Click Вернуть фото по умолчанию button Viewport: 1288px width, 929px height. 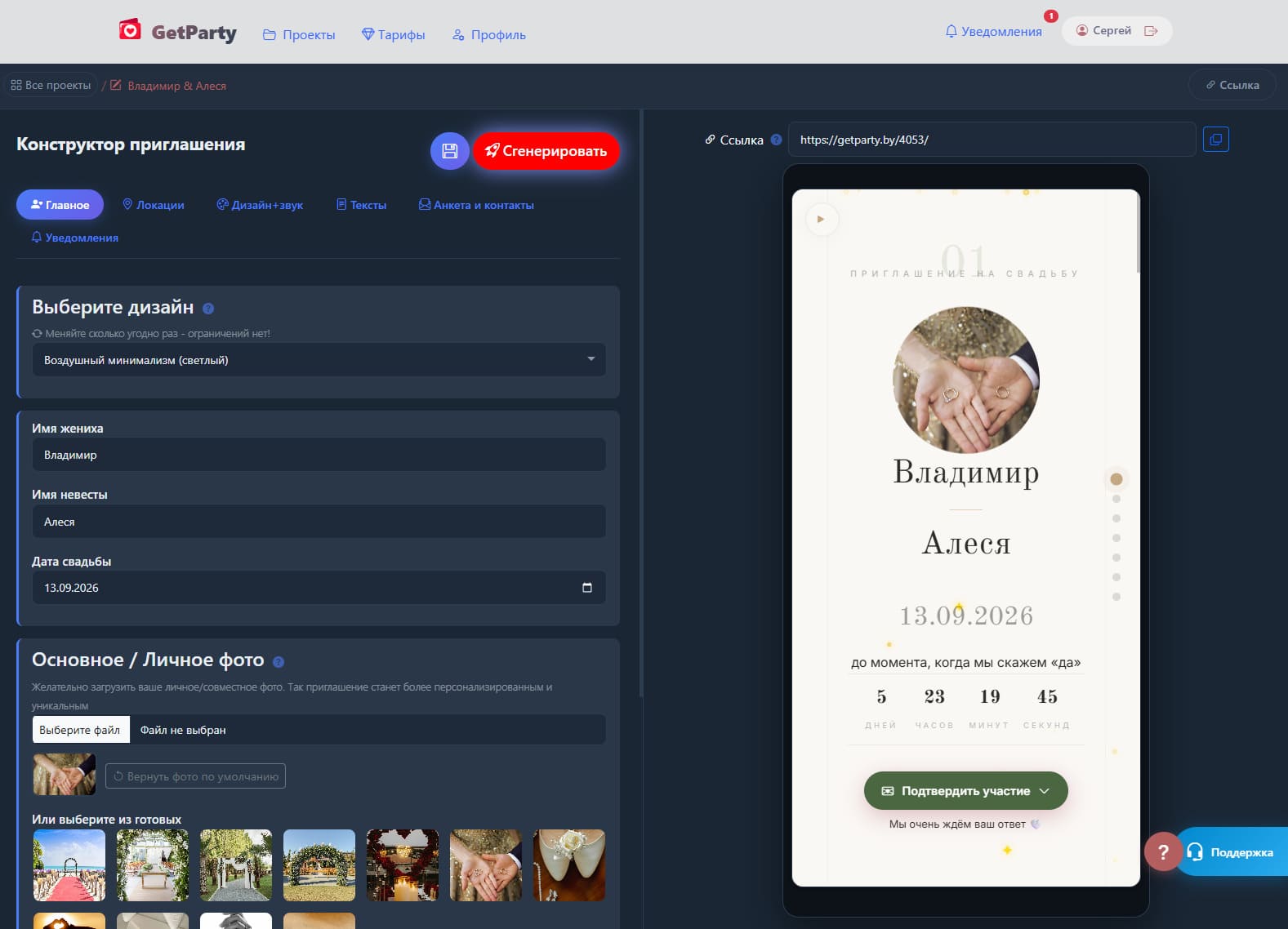[x=195, y=776]
